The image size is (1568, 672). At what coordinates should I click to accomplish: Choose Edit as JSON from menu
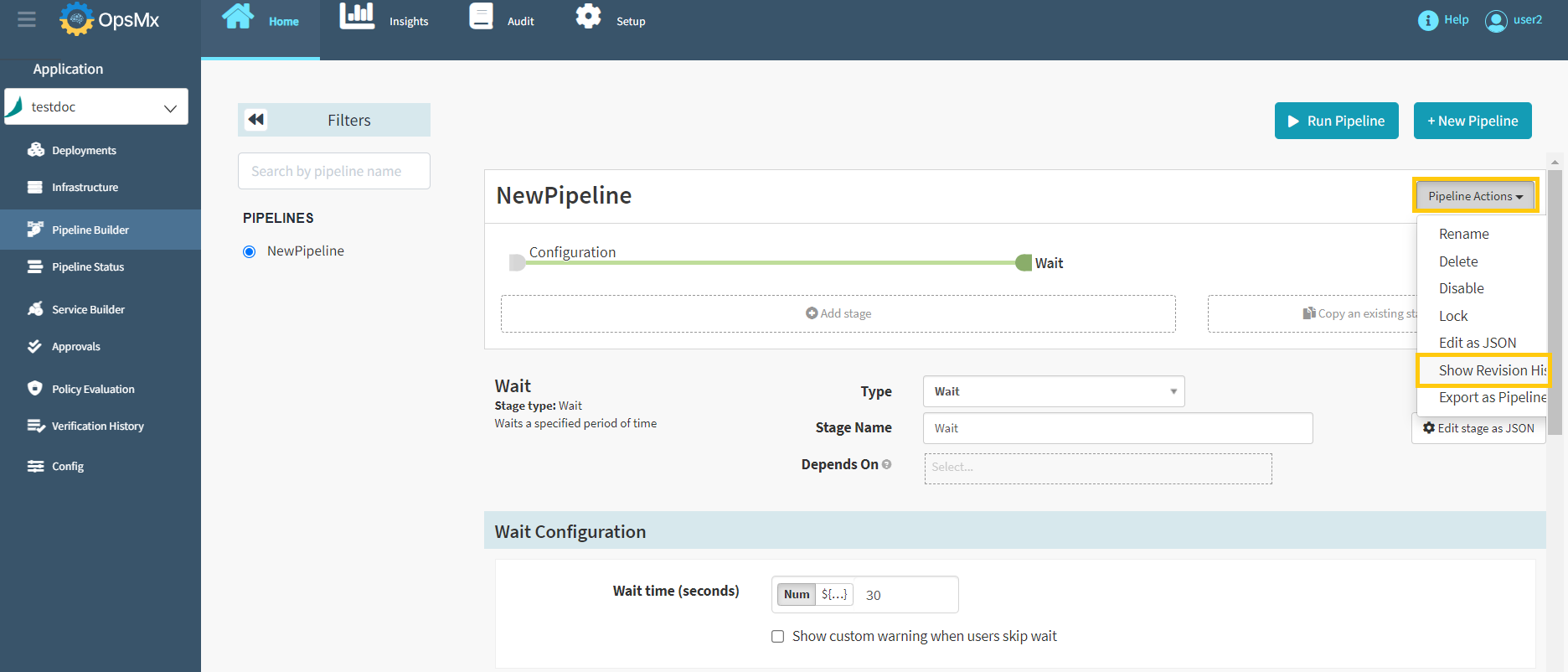tap(1477, 343)
